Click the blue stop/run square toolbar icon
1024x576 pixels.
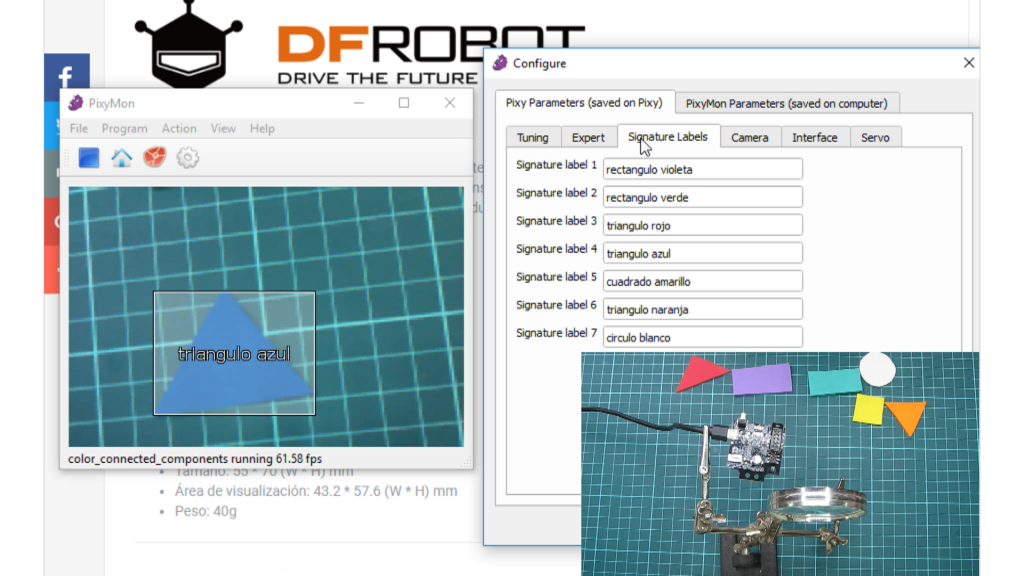pyautogui.click(x=89, y=158)
